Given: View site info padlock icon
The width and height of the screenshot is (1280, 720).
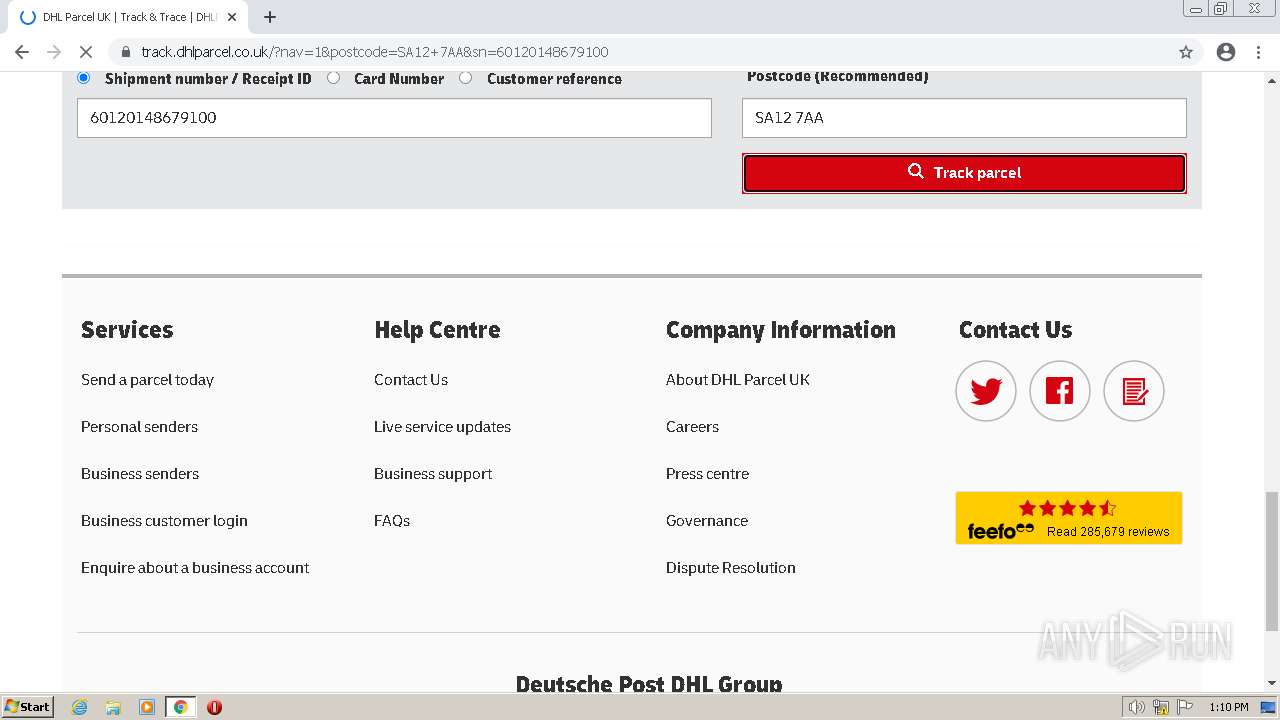Looking at the screenshot, I should [x=126, y=52].
